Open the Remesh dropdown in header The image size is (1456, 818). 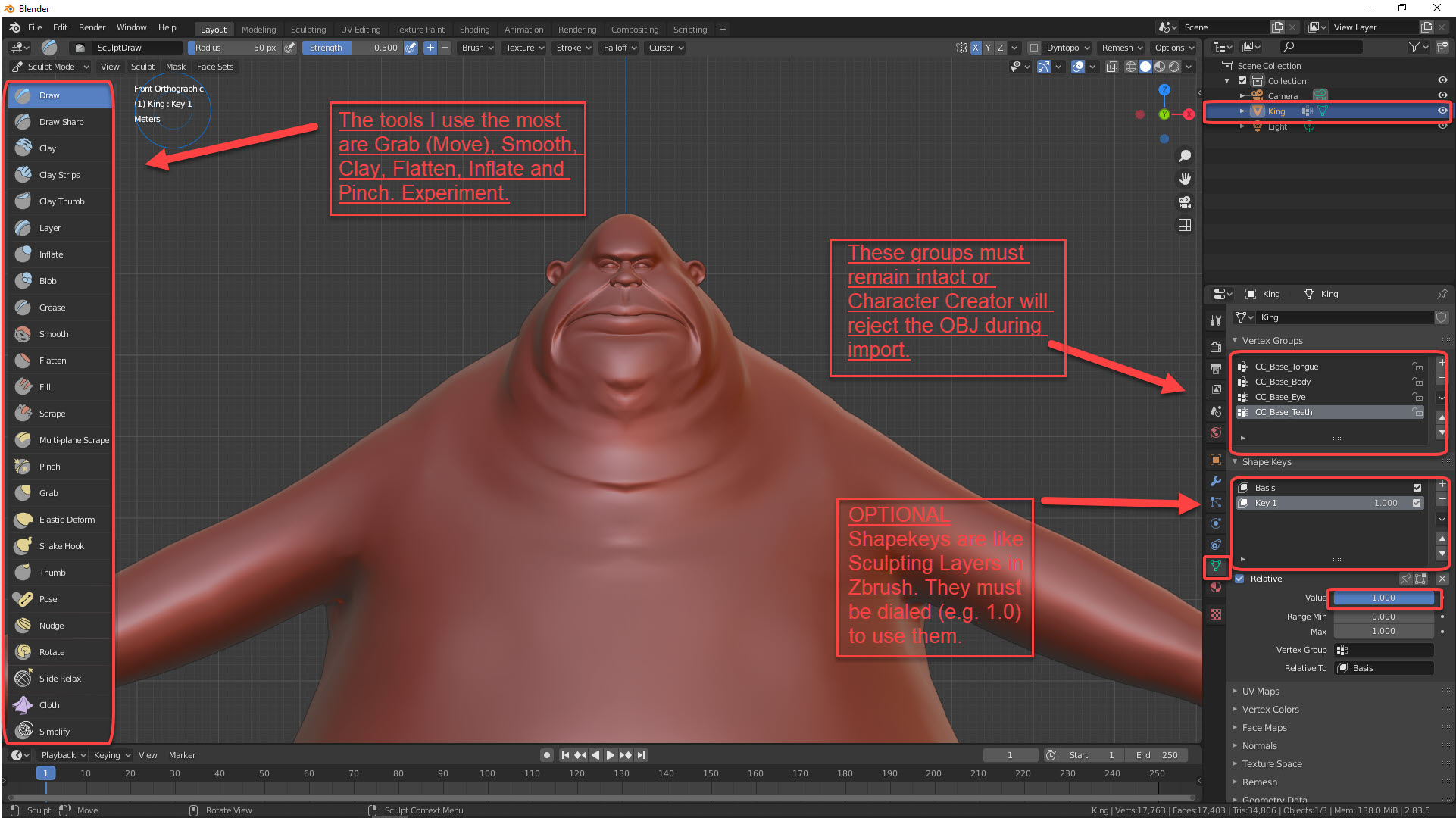click(1122, 48)
